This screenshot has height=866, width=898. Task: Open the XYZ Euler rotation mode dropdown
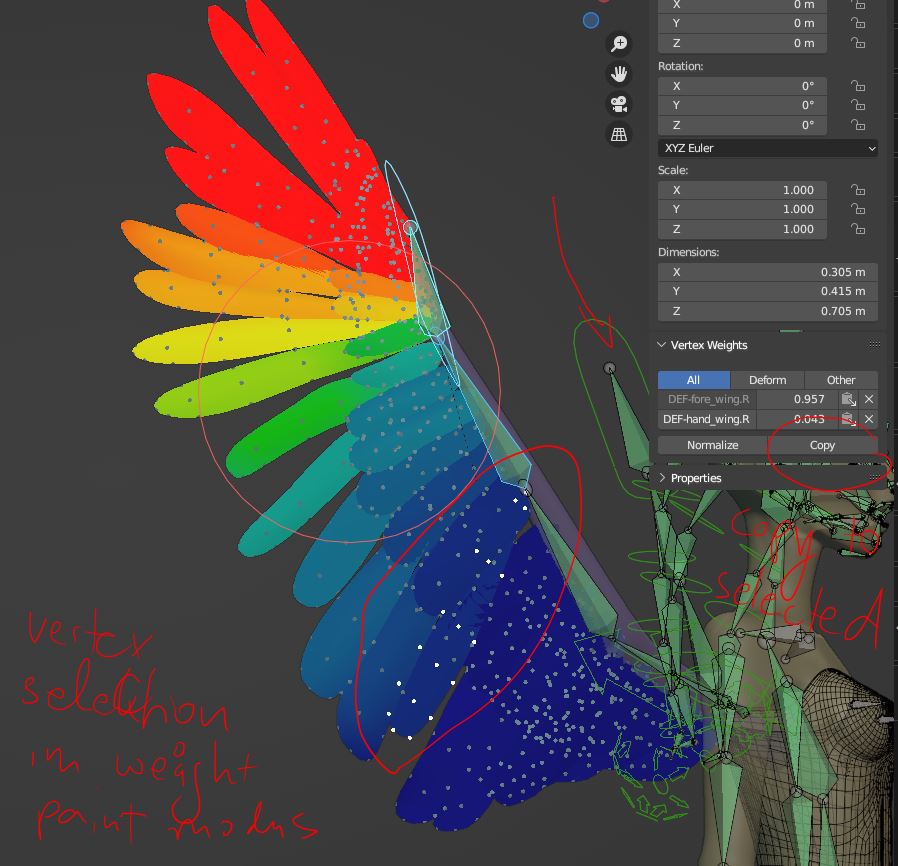pos(768,148)
